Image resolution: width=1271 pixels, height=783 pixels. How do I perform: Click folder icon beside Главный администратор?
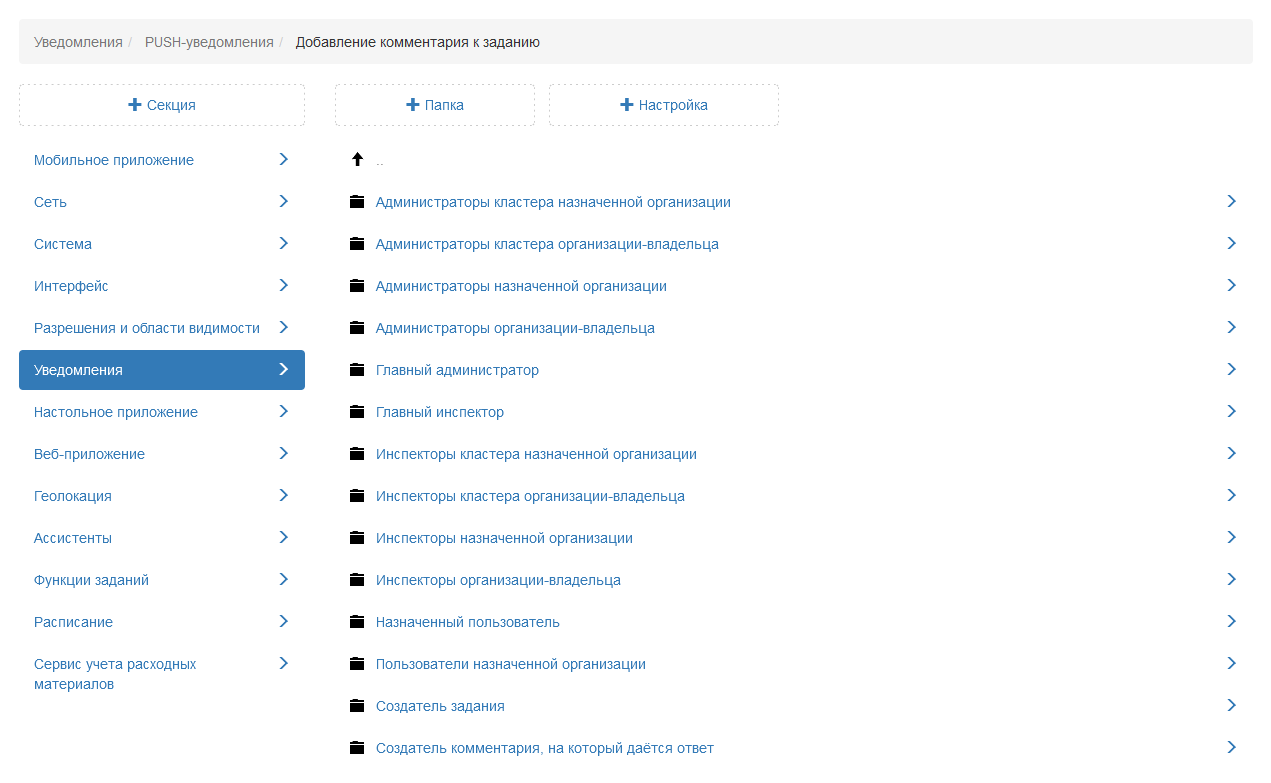click(x=357, y=370)
